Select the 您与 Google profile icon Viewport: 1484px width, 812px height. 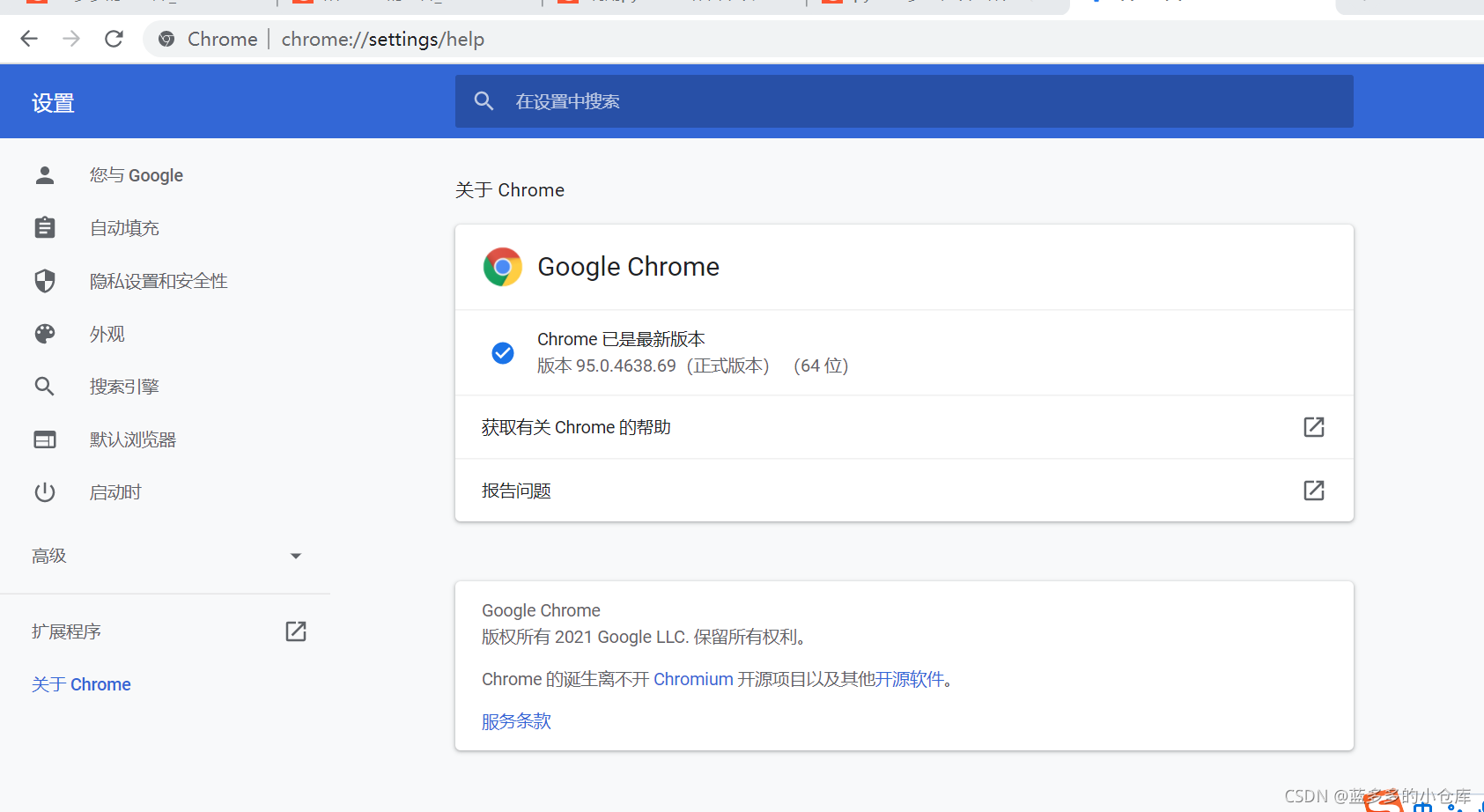click(x=44, y=174)
